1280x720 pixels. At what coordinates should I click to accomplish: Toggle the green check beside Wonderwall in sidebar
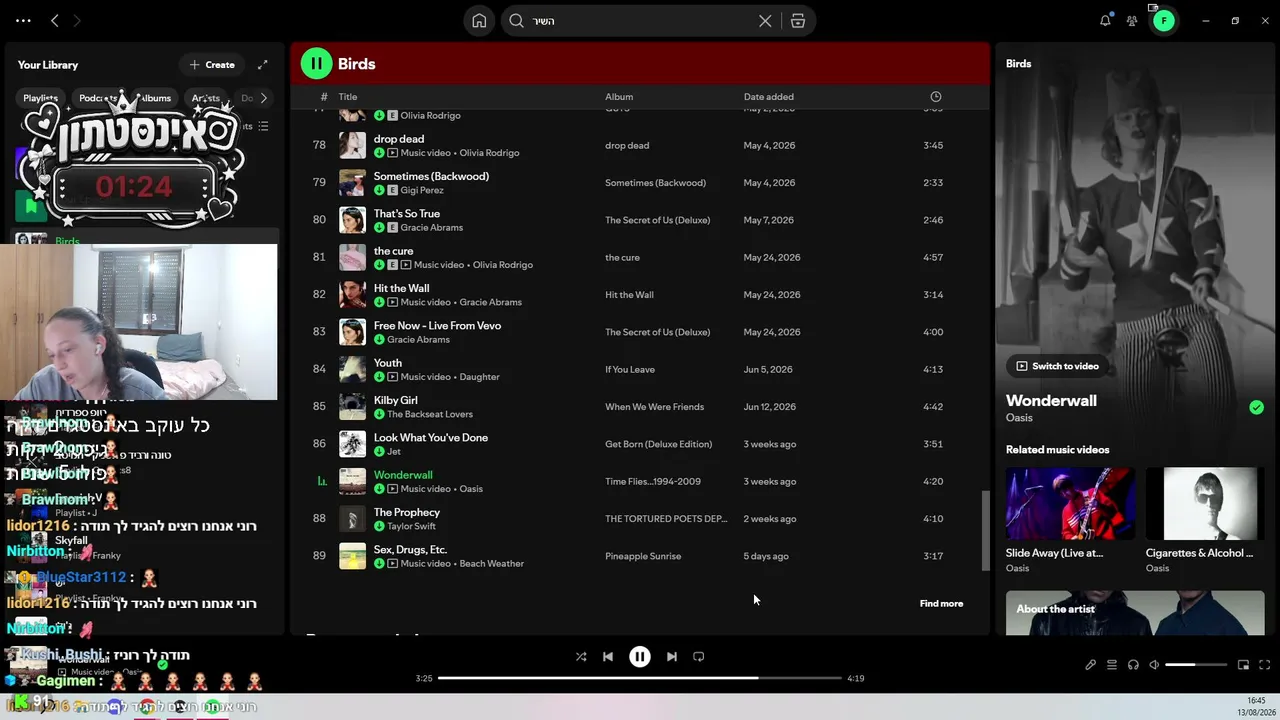tap(1256, 407)
